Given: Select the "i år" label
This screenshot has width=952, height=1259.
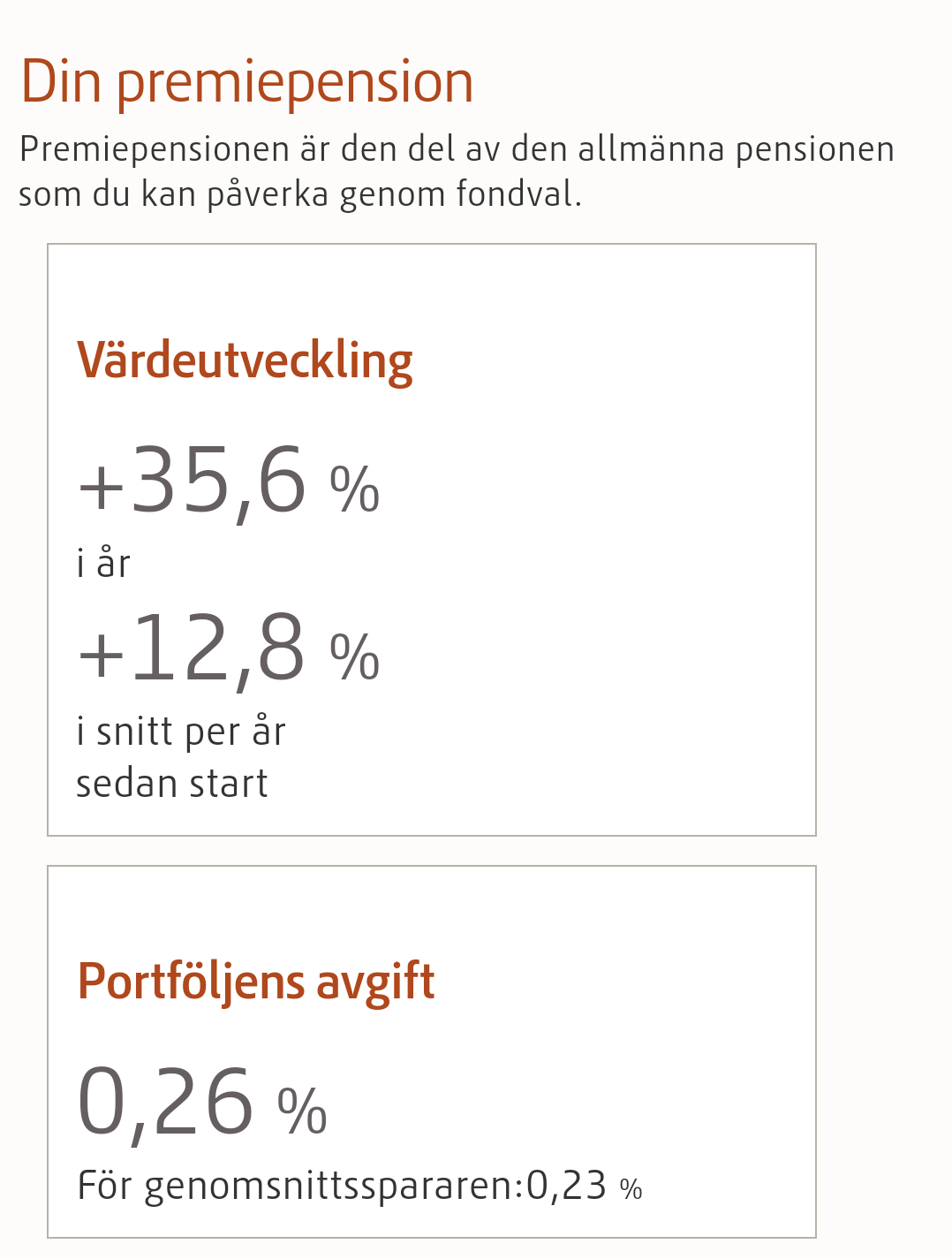Looking at the screenshot, I should [103, 564].
